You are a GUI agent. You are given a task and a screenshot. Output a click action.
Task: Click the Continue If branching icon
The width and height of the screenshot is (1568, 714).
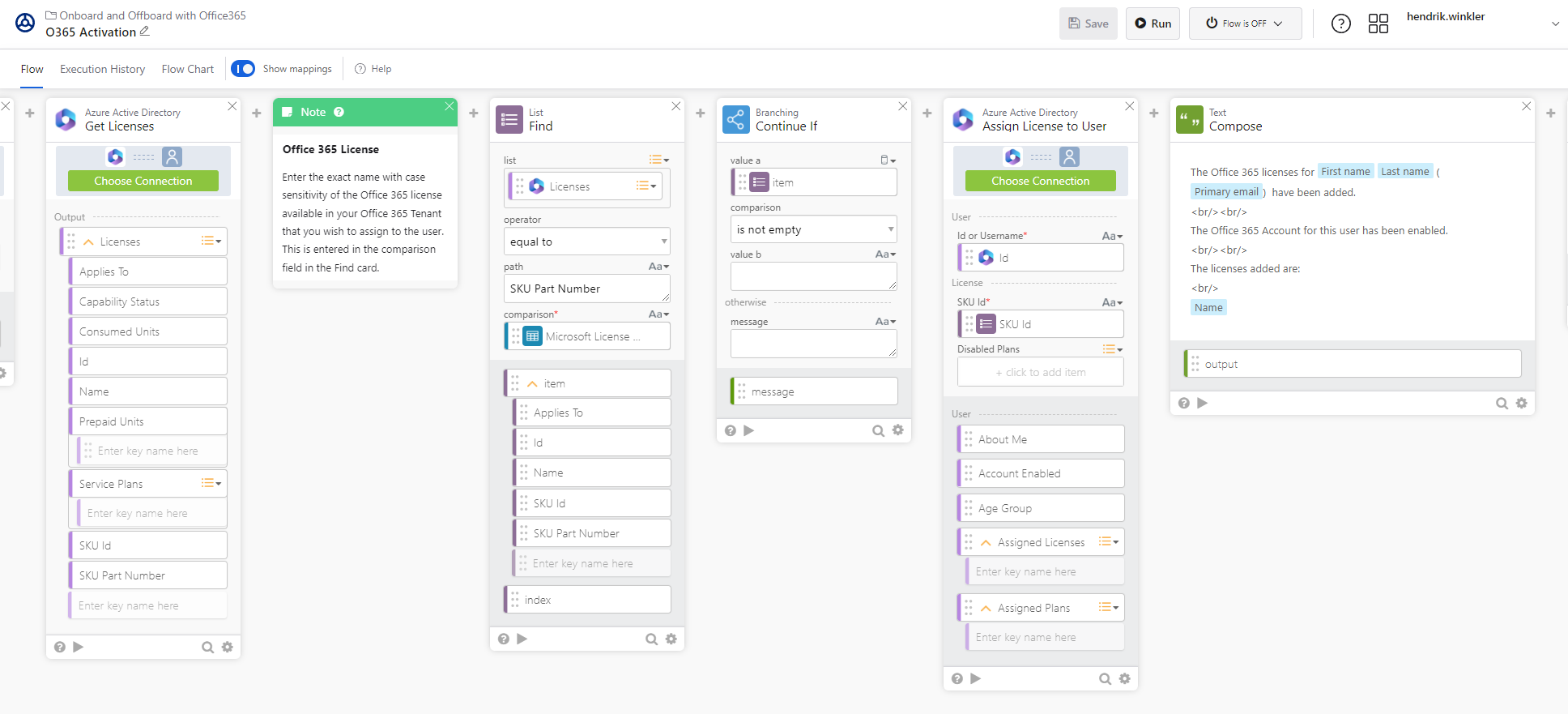tap(735, 120)
